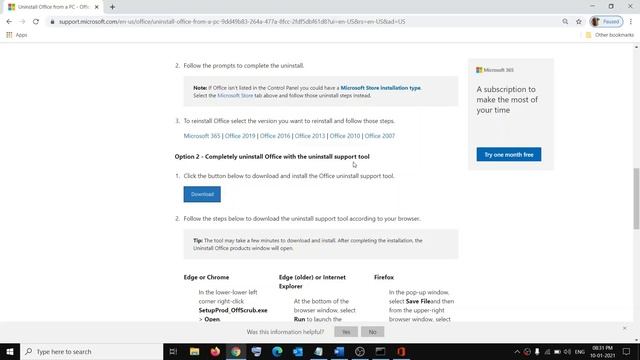This screenshot has width=640, height=360.
Task: Open a new browser tab
Action: pos(112,7)
